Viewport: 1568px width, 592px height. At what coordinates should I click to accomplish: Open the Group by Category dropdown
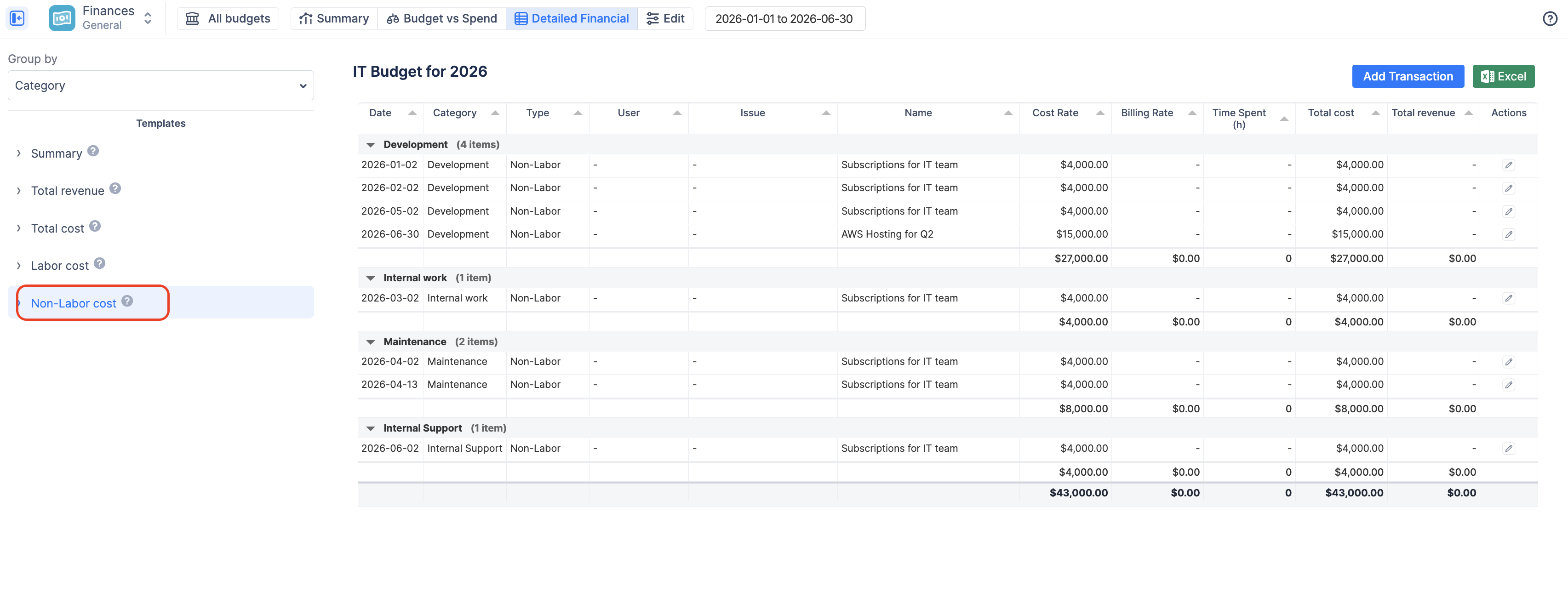tap(160, 85)
